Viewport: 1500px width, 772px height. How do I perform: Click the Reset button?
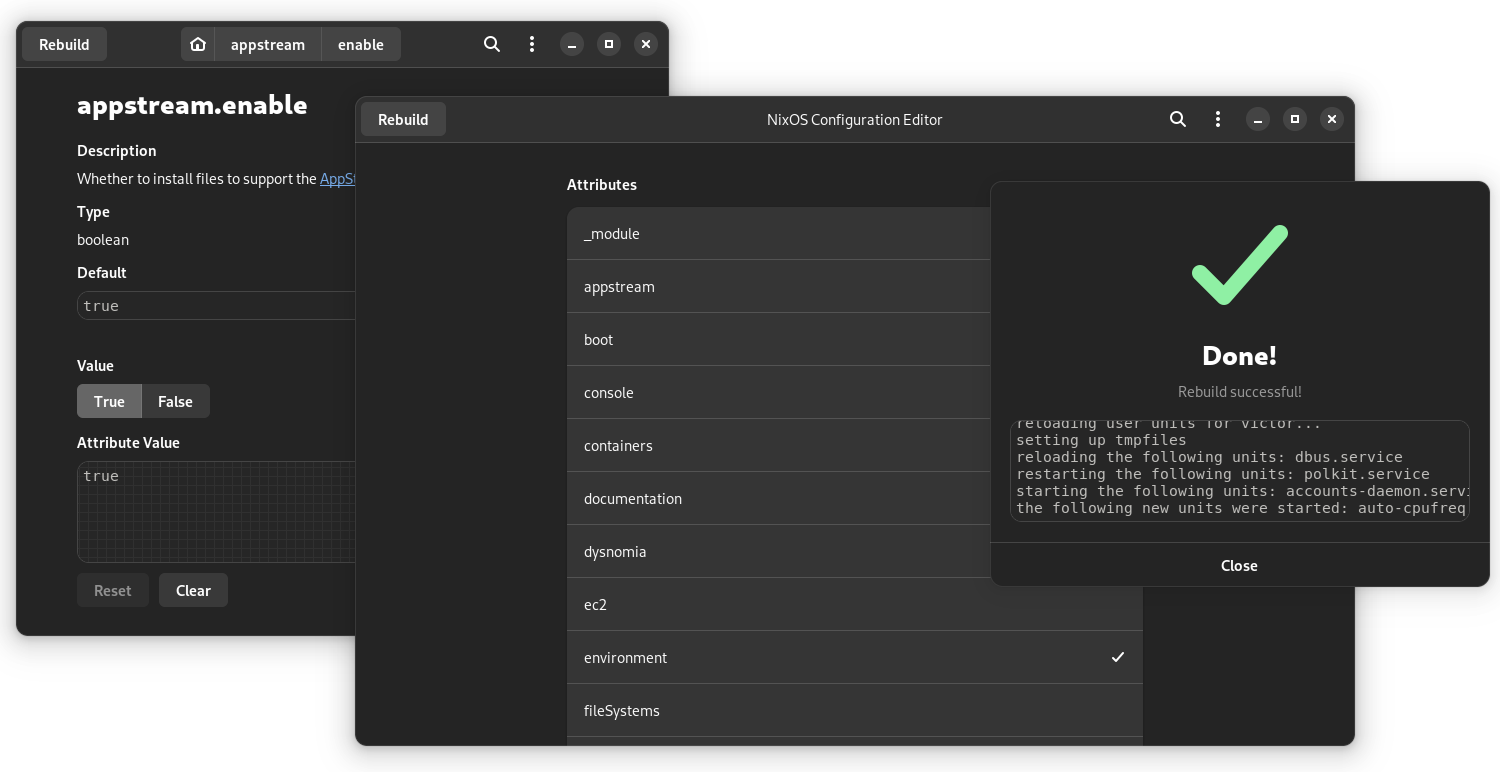tap(112, 590)
